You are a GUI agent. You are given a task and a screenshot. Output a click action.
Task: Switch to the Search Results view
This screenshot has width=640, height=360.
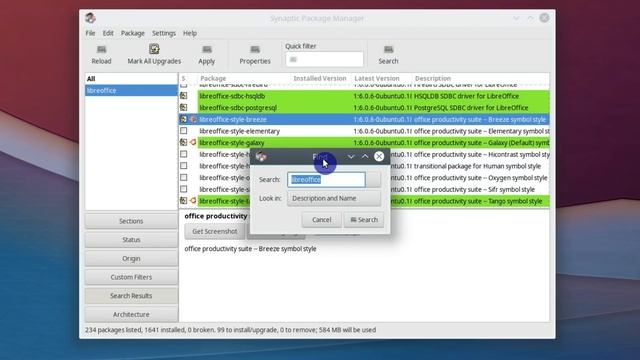click(131, 296)
